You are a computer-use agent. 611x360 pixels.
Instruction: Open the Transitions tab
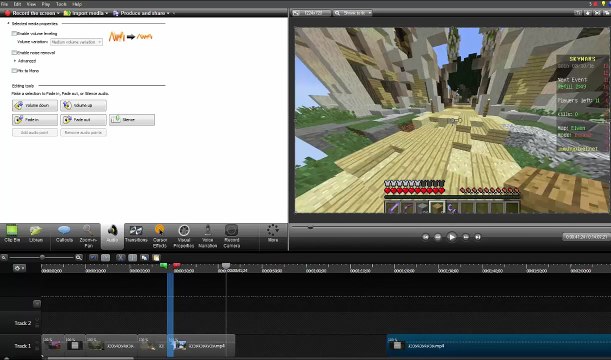point(136,235)
